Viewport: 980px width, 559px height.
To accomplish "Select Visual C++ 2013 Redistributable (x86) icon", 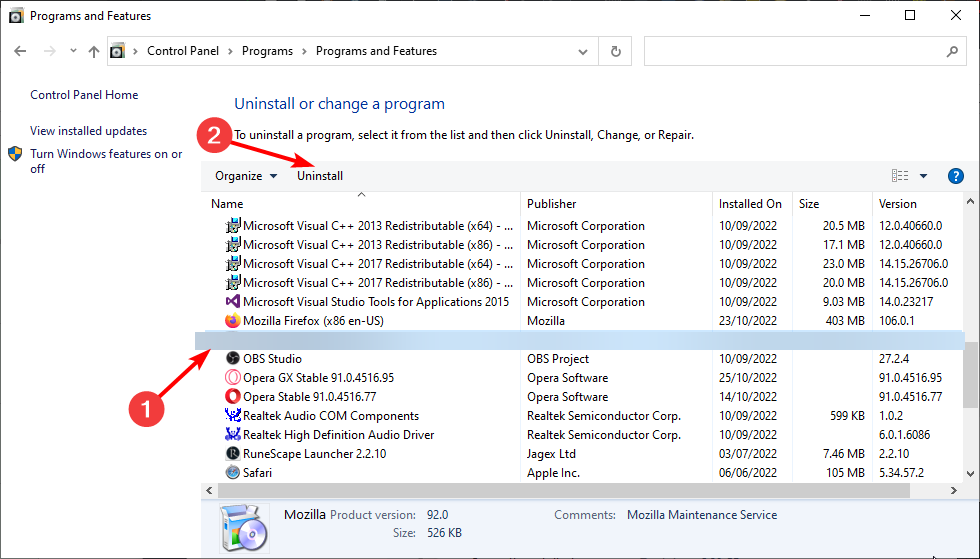I will tap(232, 244).
